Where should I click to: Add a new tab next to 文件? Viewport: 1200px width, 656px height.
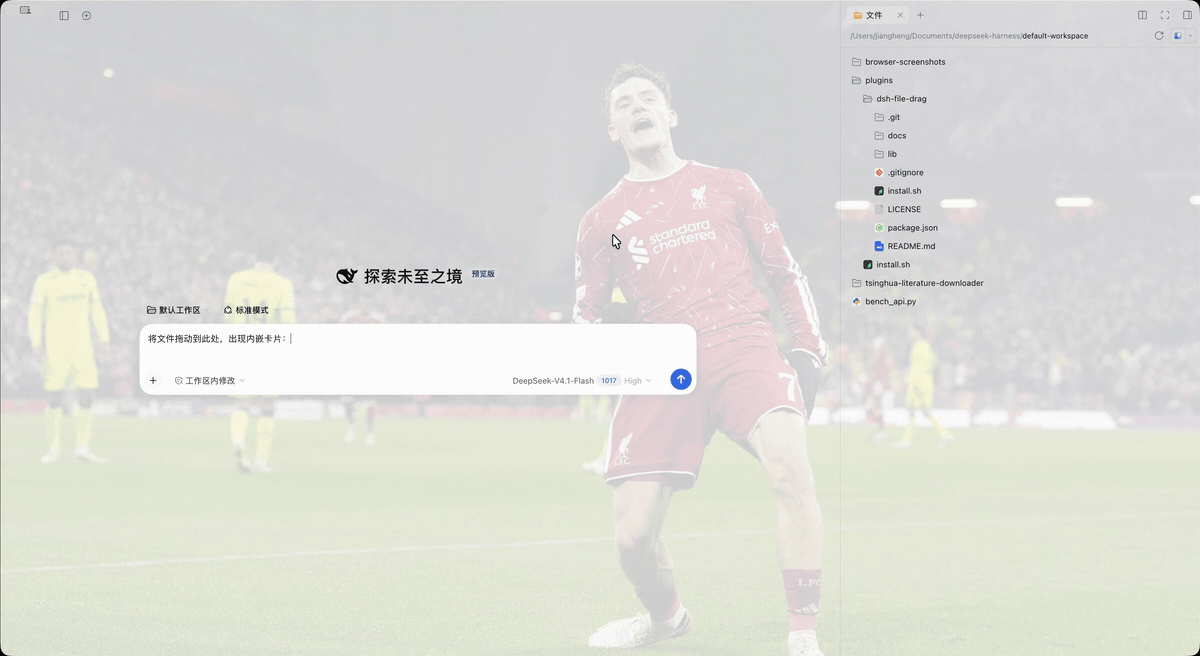tap(920, 15)
